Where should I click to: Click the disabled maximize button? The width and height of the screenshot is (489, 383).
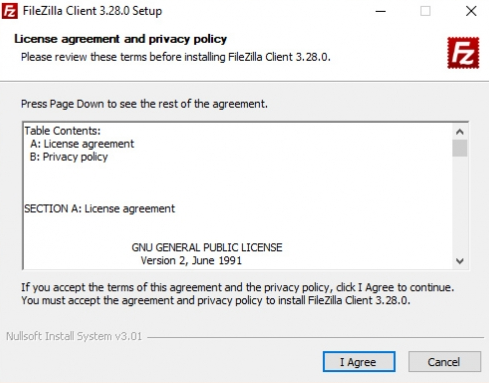(x=425, y=11)
